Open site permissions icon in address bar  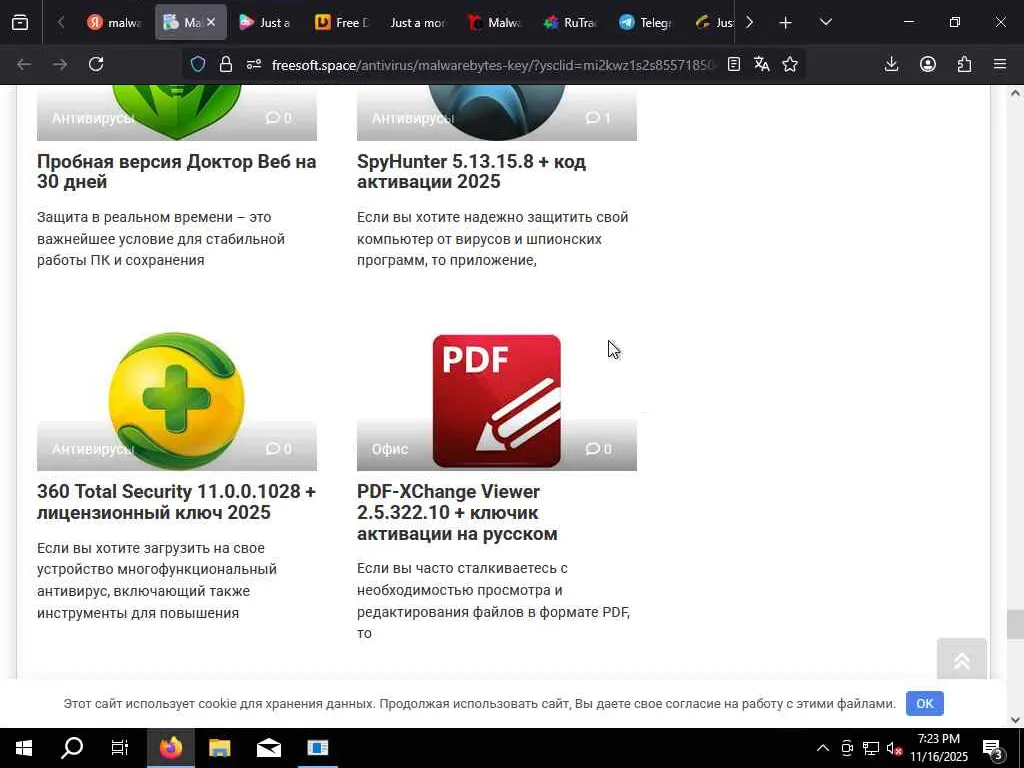[254, 64]
